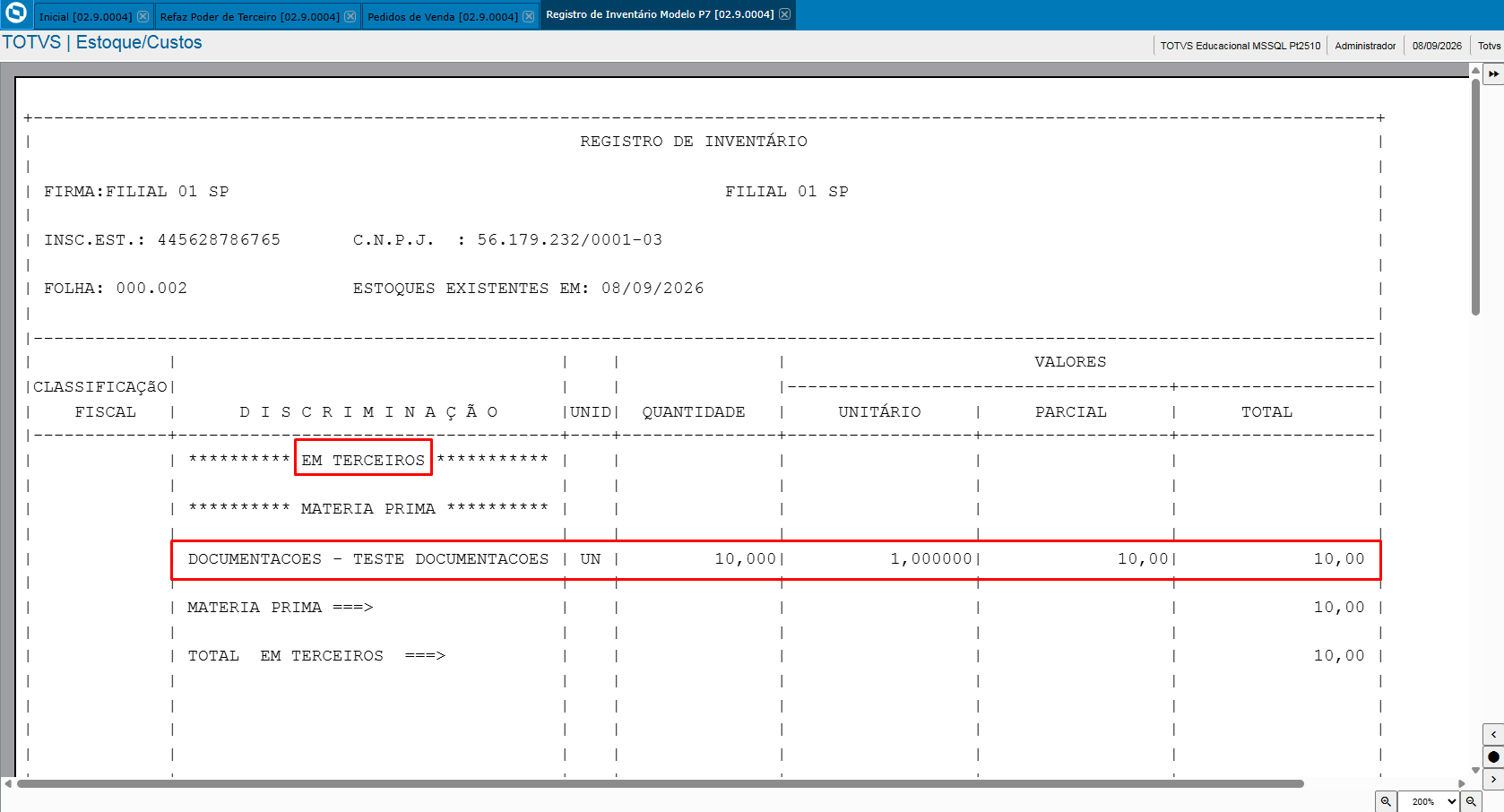Go to next page with right chevron
This screenshot has width=1504, height=812.
click(x=1493, y=780)
